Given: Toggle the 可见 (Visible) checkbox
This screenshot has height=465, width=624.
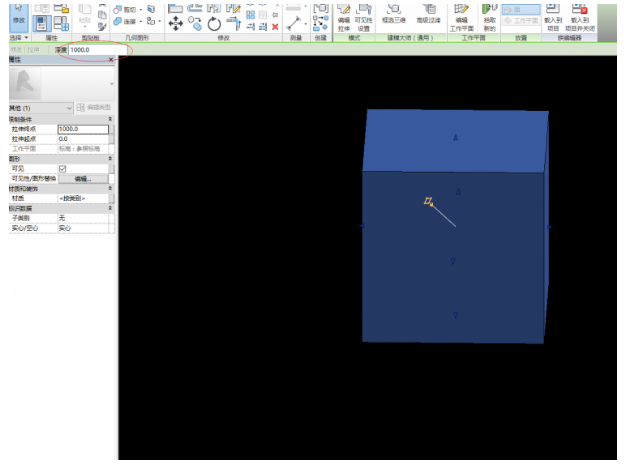Looking at the screenshot, I should click(x=62, y=169).
